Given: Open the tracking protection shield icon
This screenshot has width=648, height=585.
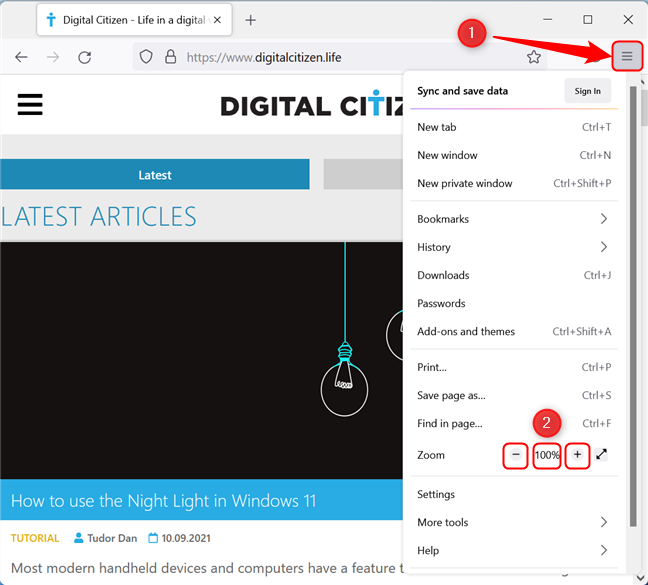Looking at the screenshot, I should (x=146, y=57).
